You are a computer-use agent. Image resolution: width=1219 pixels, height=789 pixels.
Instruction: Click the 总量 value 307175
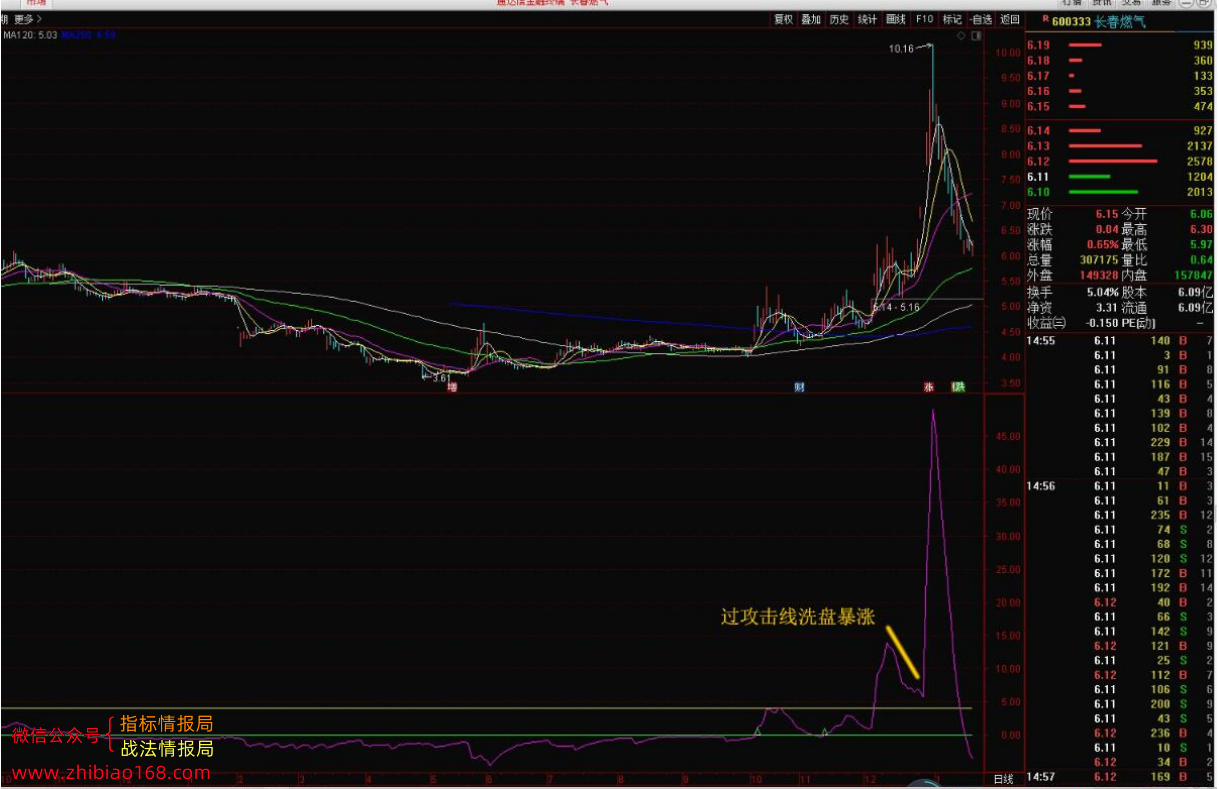(1100, 260)
